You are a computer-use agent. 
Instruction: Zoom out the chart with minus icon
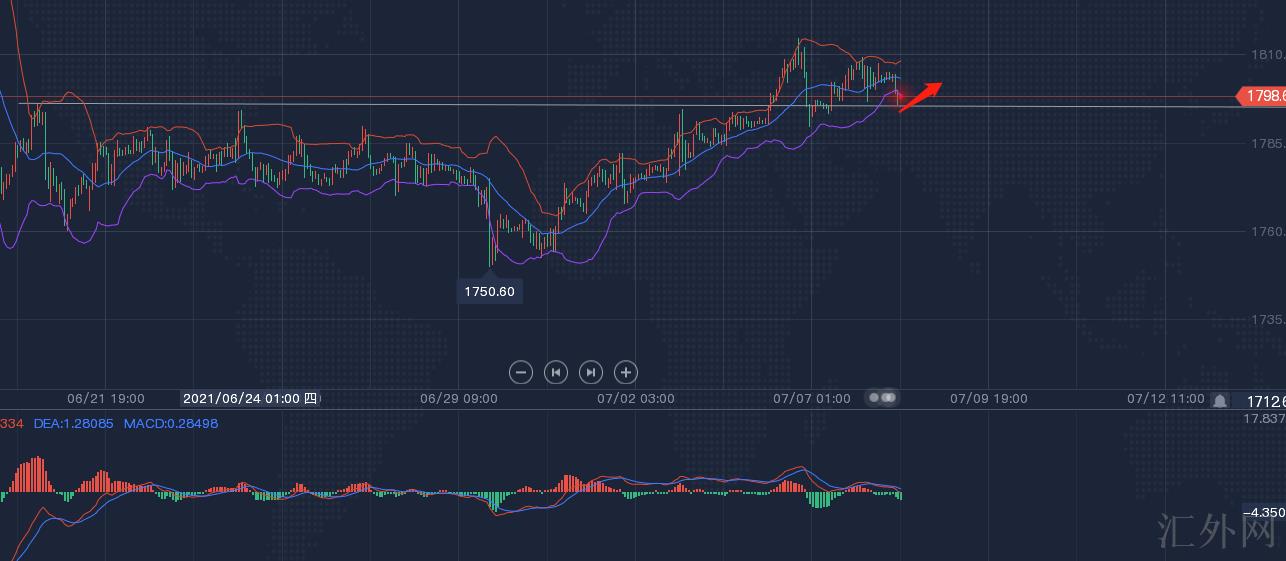coord(521,372)
